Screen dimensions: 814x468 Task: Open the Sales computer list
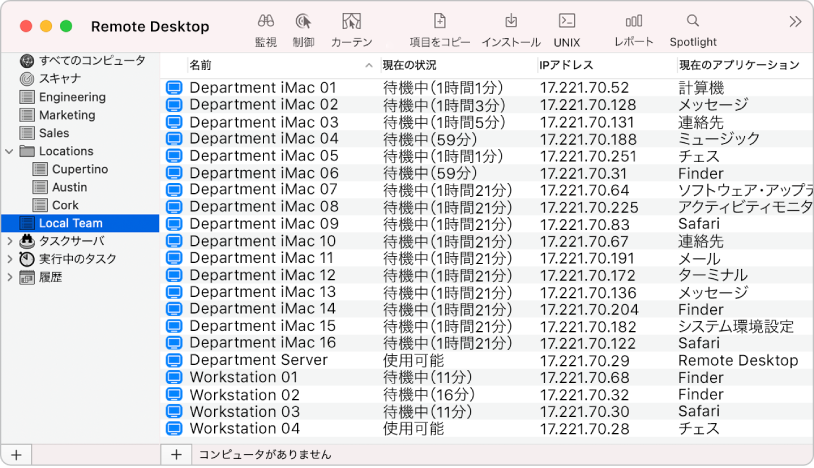click(x=54, y=133)
